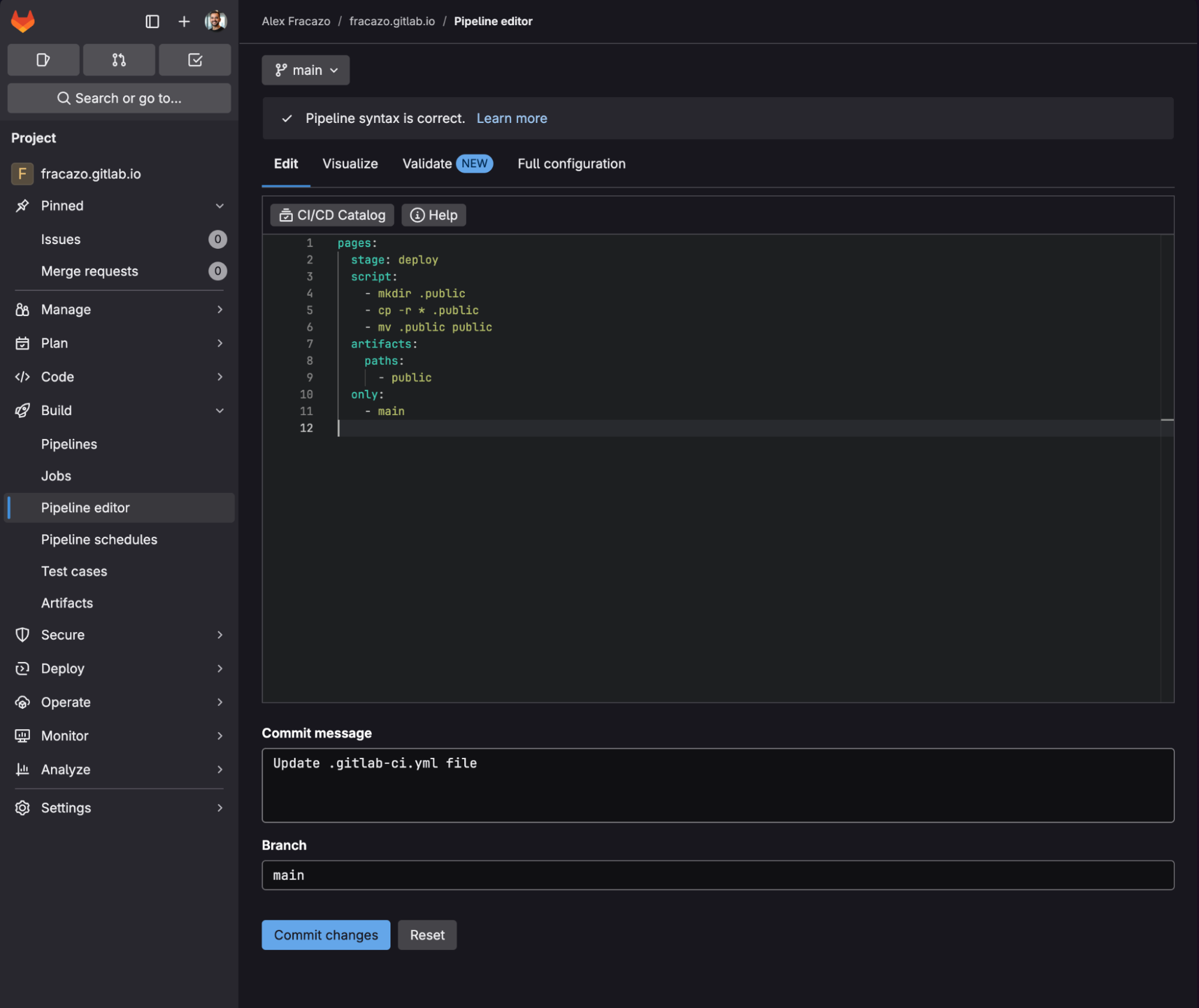Viewport: 1199px width, 1008px height.
Task: Open Pipeline schedules in sidebar
Action: click(99, 540)
